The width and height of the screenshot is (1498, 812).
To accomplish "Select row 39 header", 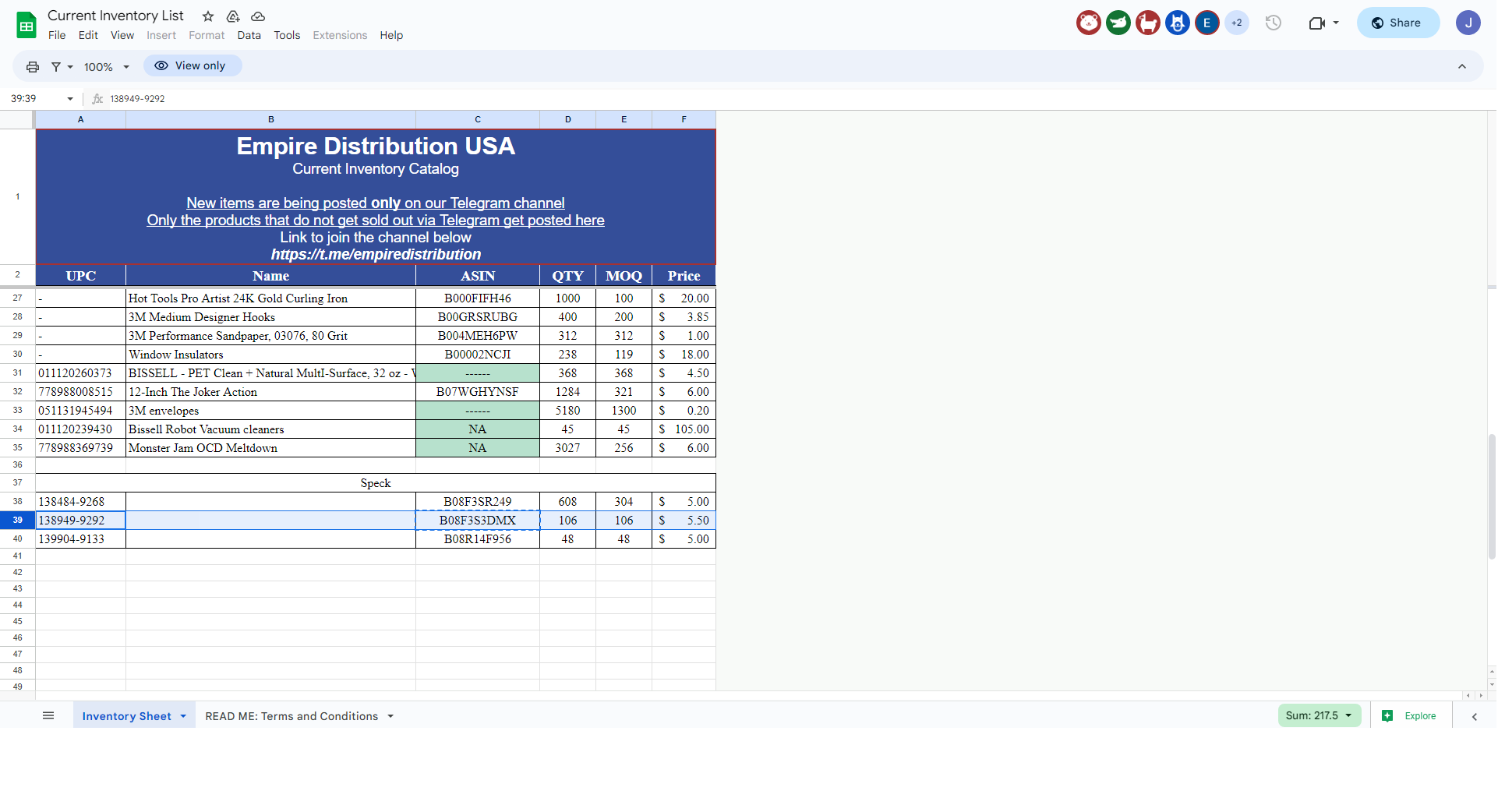I will pyautogui.click(x=17, y=520).
